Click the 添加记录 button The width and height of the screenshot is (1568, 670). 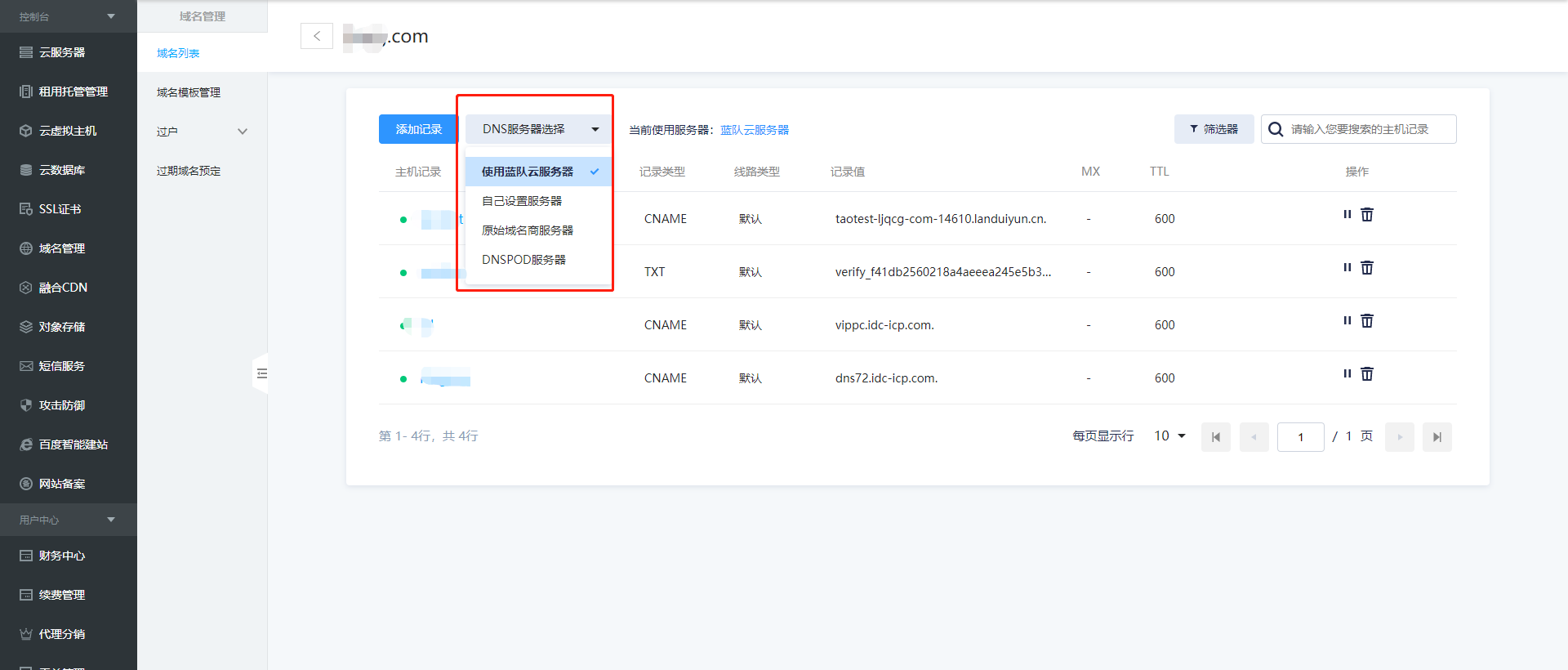coord(418,129)
